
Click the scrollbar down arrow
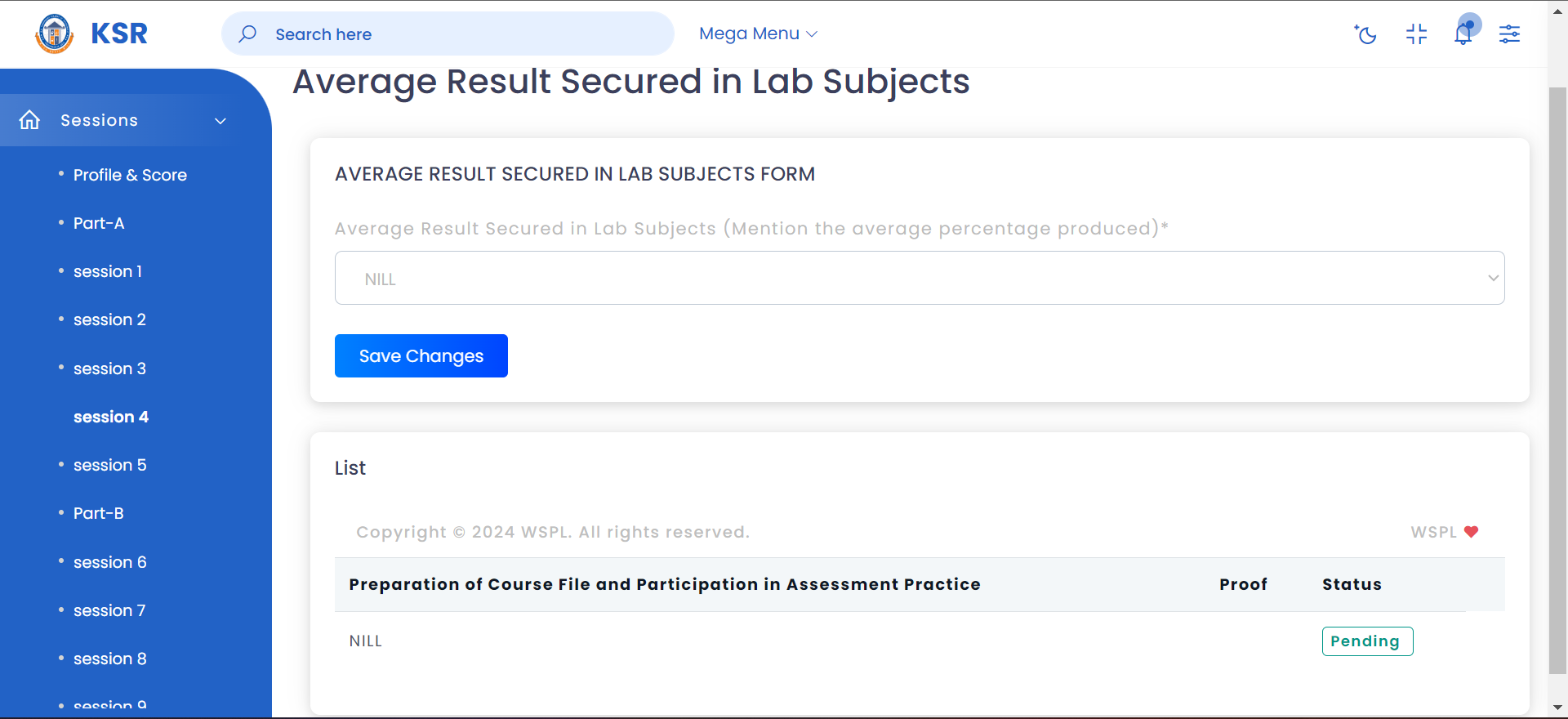(x=1558, y=708)
